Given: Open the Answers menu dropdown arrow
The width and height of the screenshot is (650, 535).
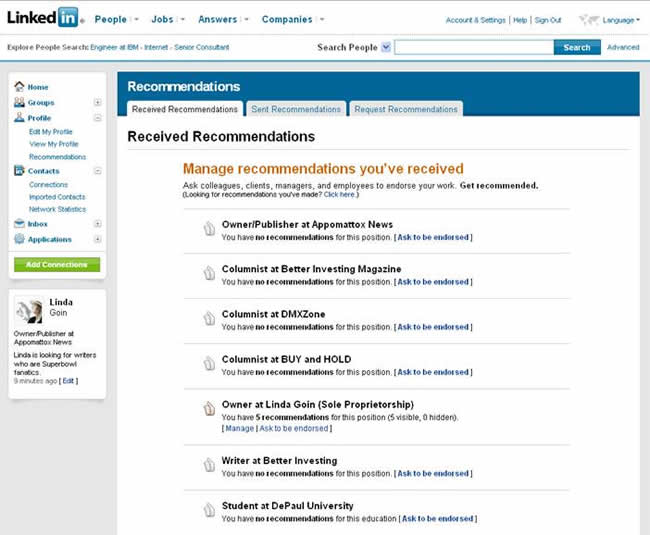Looking at the screenshot, I should point(246,19).
